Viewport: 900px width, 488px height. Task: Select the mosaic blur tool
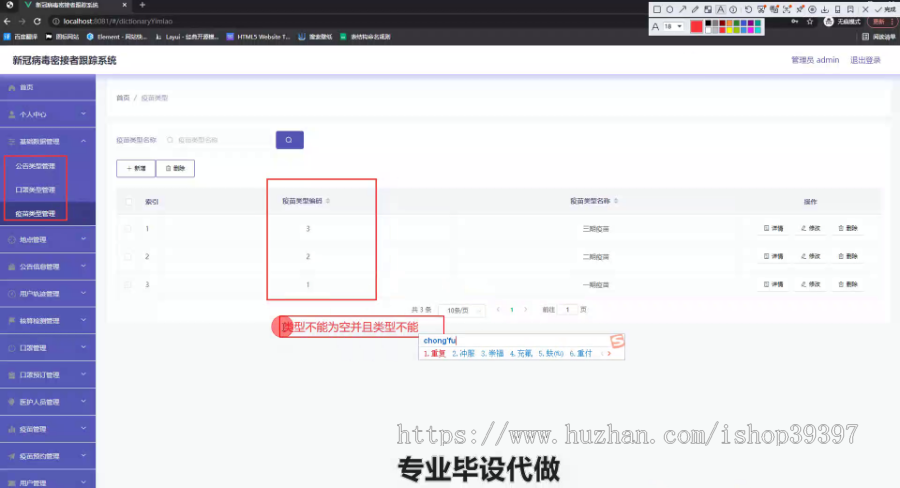tap(708, 10)
